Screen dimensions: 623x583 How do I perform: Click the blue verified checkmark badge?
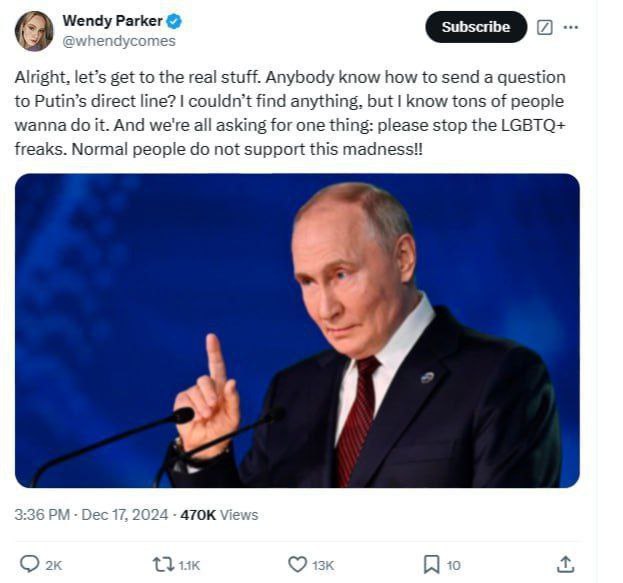click(174, 21)
